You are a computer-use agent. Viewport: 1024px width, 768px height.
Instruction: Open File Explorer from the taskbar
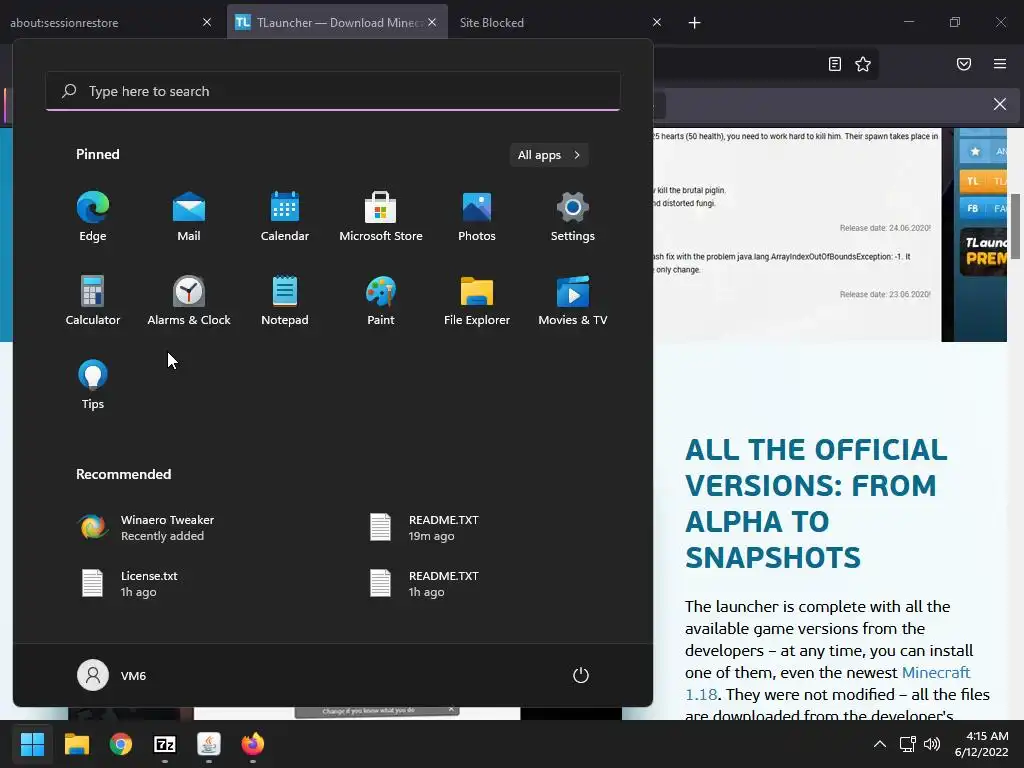coord(76,744)
